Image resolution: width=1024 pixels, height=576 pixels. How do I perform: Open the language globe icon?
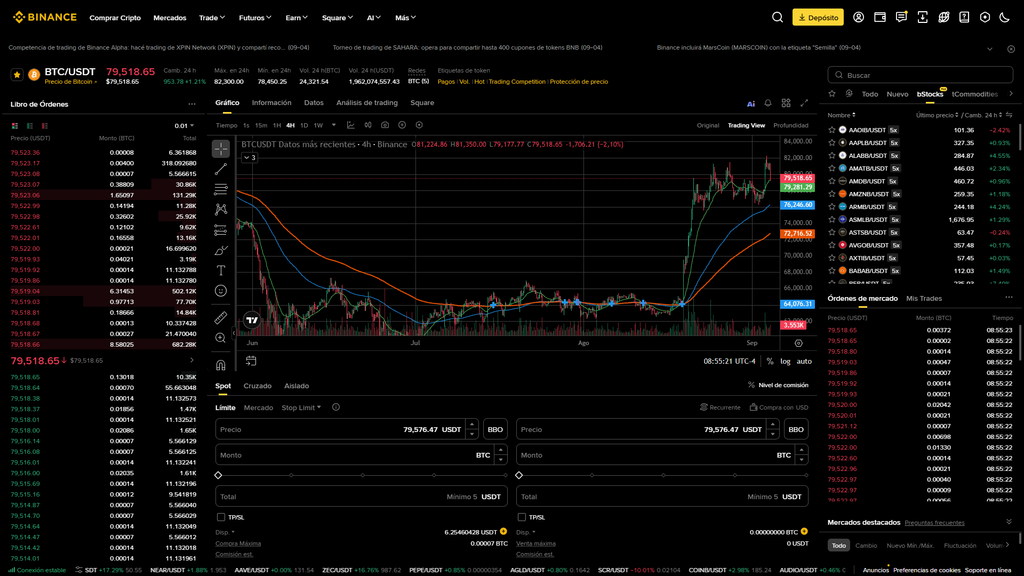coord(944,18)
